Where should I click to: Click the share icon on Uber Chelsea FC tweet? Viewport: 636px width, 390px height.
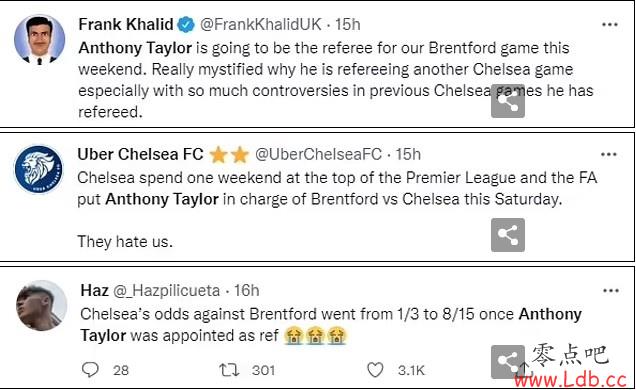click(x=508, y=235)
